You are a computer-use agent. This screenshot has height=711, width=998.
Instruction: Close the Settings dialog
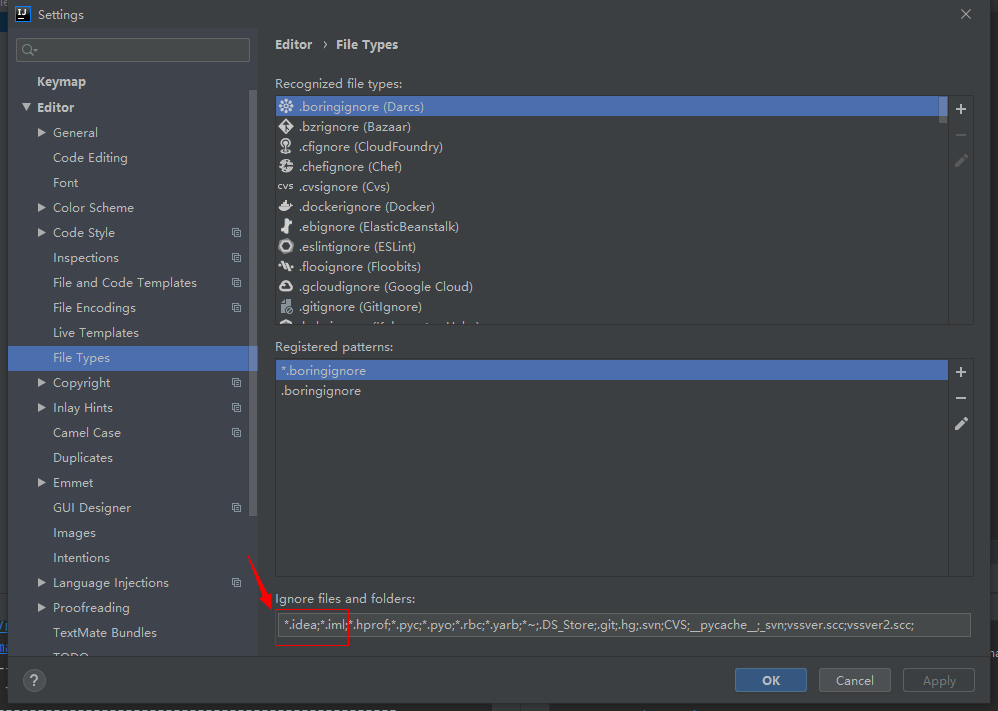(x=966, y=14)
